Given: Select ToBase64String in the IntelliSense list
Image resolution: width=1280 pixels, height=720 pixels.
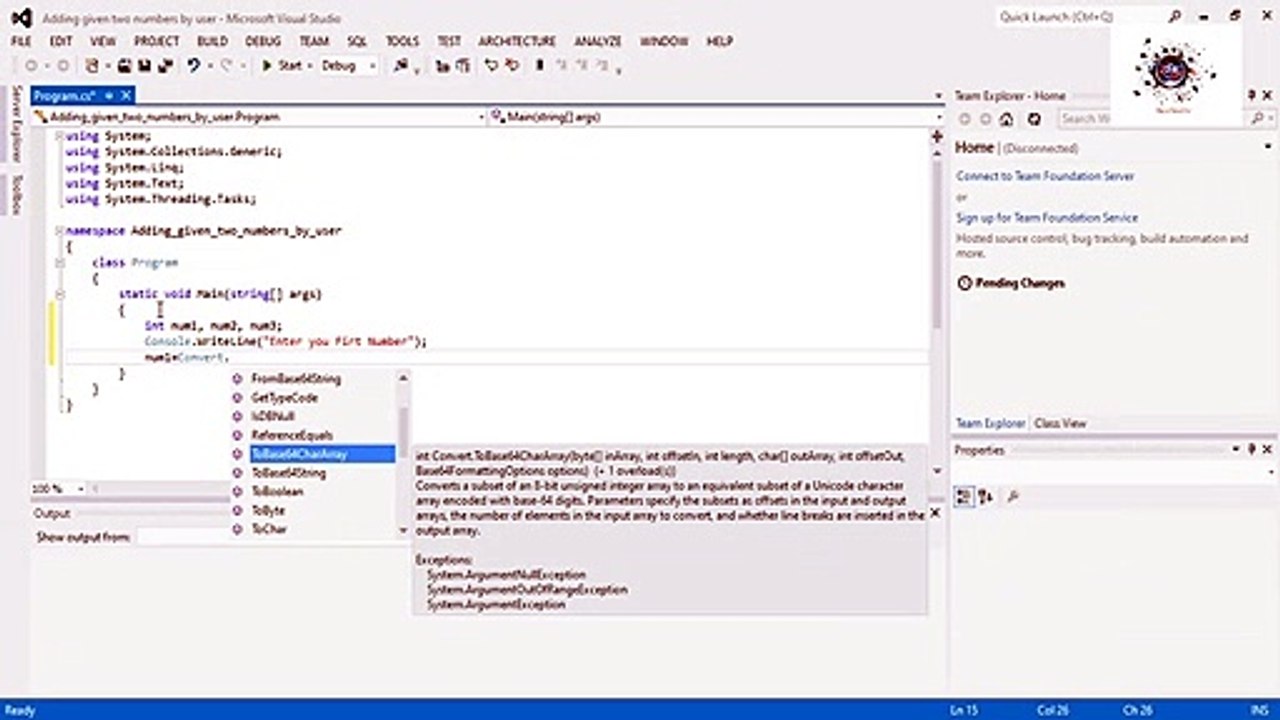Looking at the screenshot, I should click(288, 473).
